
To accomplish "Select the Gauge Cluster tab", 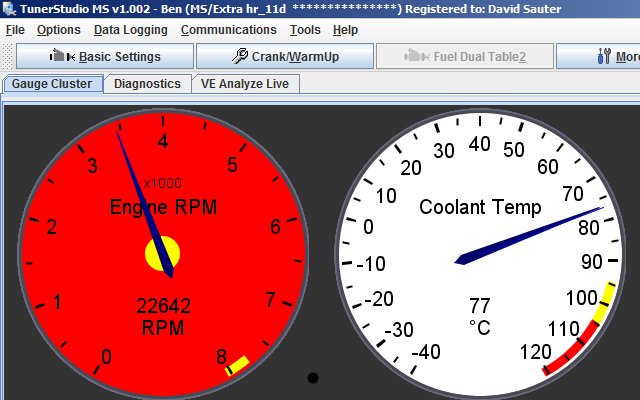I will (x=52, y=84).
